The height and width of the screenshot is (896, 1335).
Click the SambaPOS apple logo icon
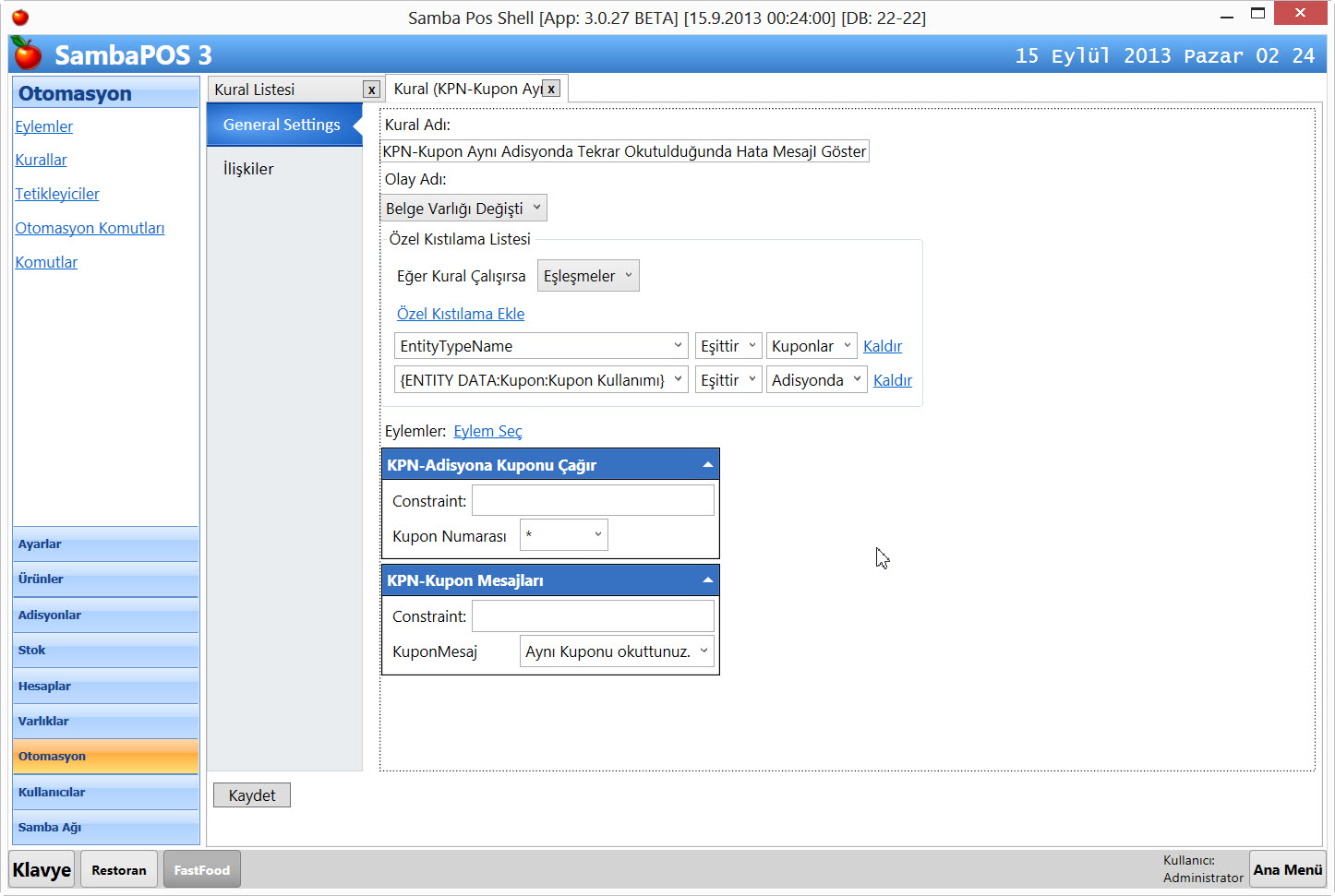[28, 54]
